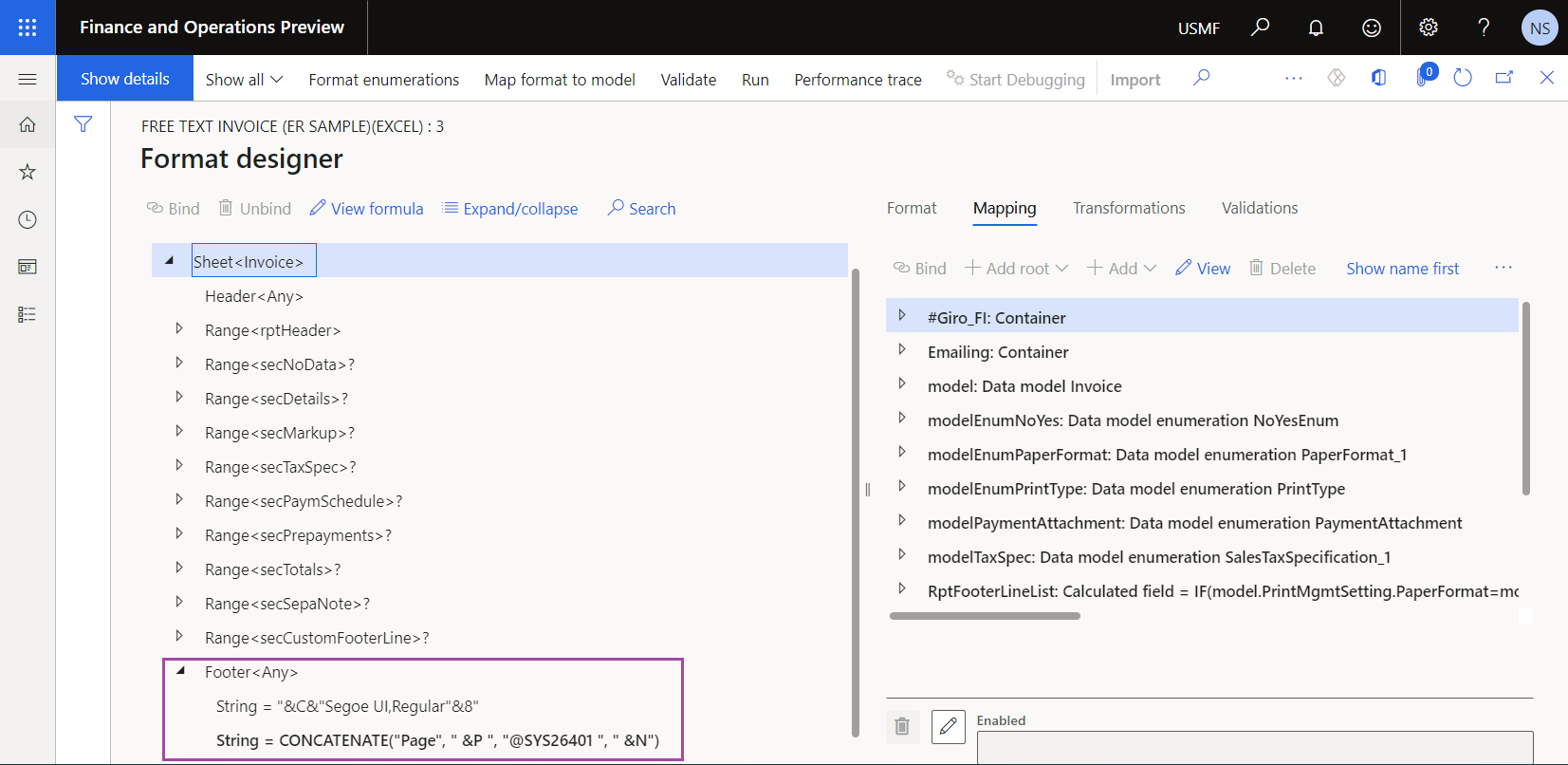Click the action pane search icon
Screen dimensions: 1568x765
pyautogui.click(x=1201, y=78)
